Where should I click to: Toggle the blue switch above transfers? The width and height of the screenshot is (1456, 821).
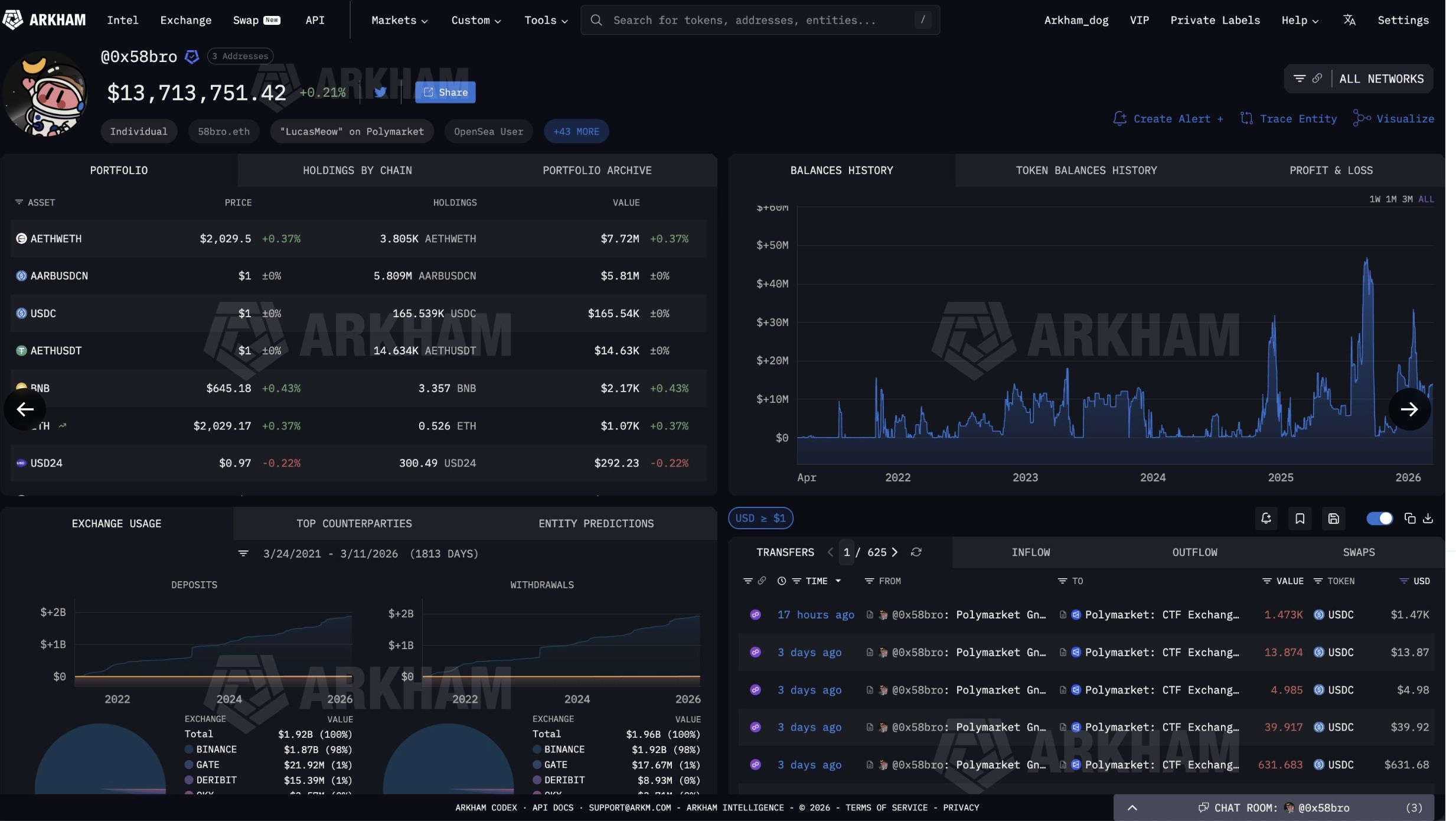pos(1379,519)
